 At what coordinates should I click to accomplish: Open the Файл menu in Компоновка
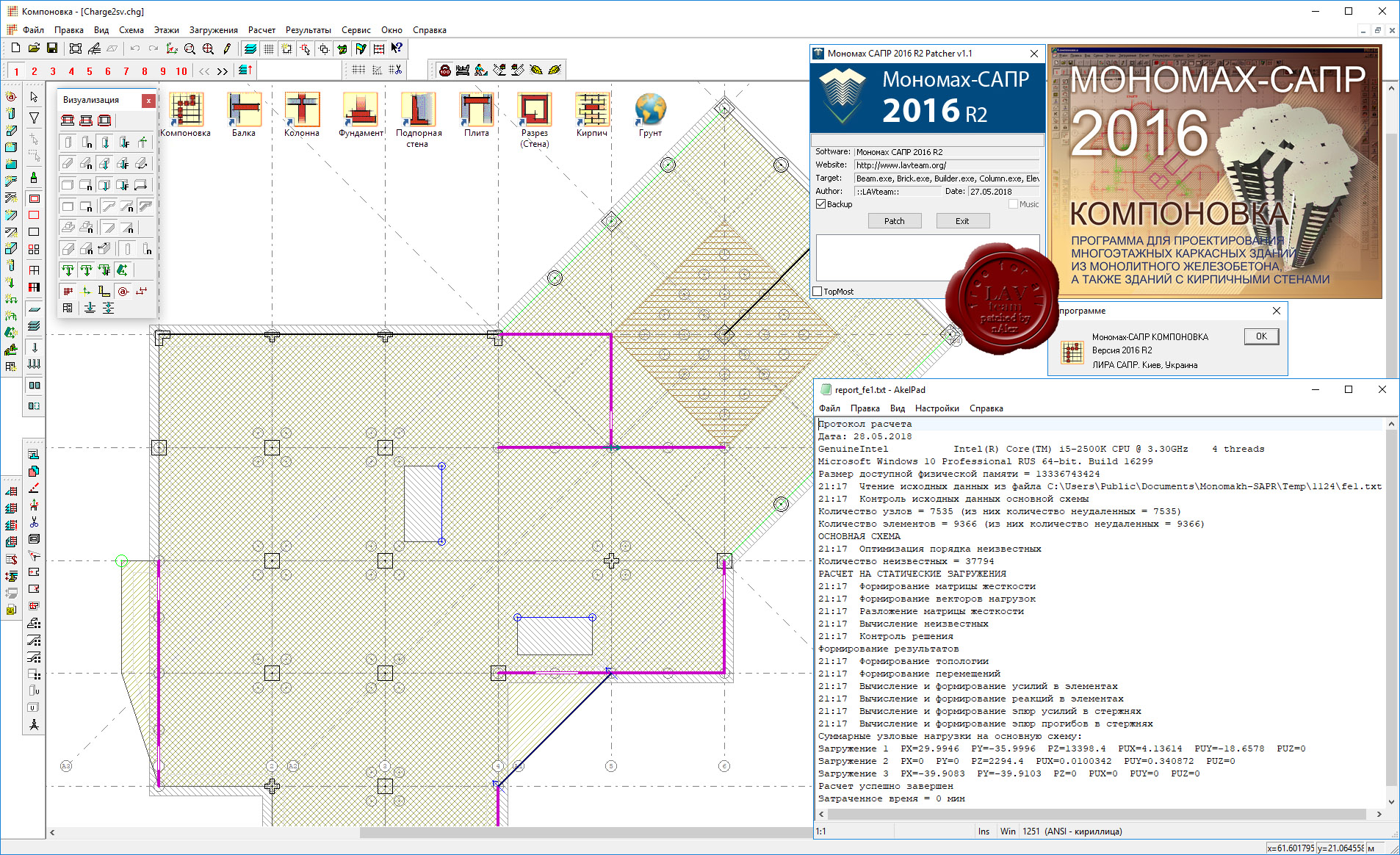[x=33, y=30]
